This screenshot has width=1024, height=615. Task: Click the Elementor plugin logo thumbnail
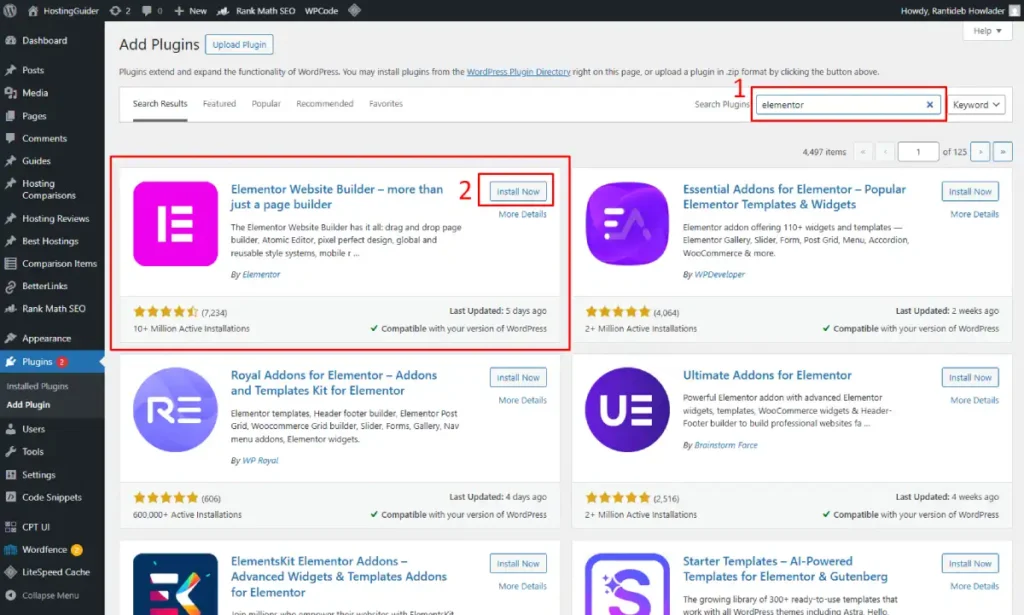click(x=176, y=224)
